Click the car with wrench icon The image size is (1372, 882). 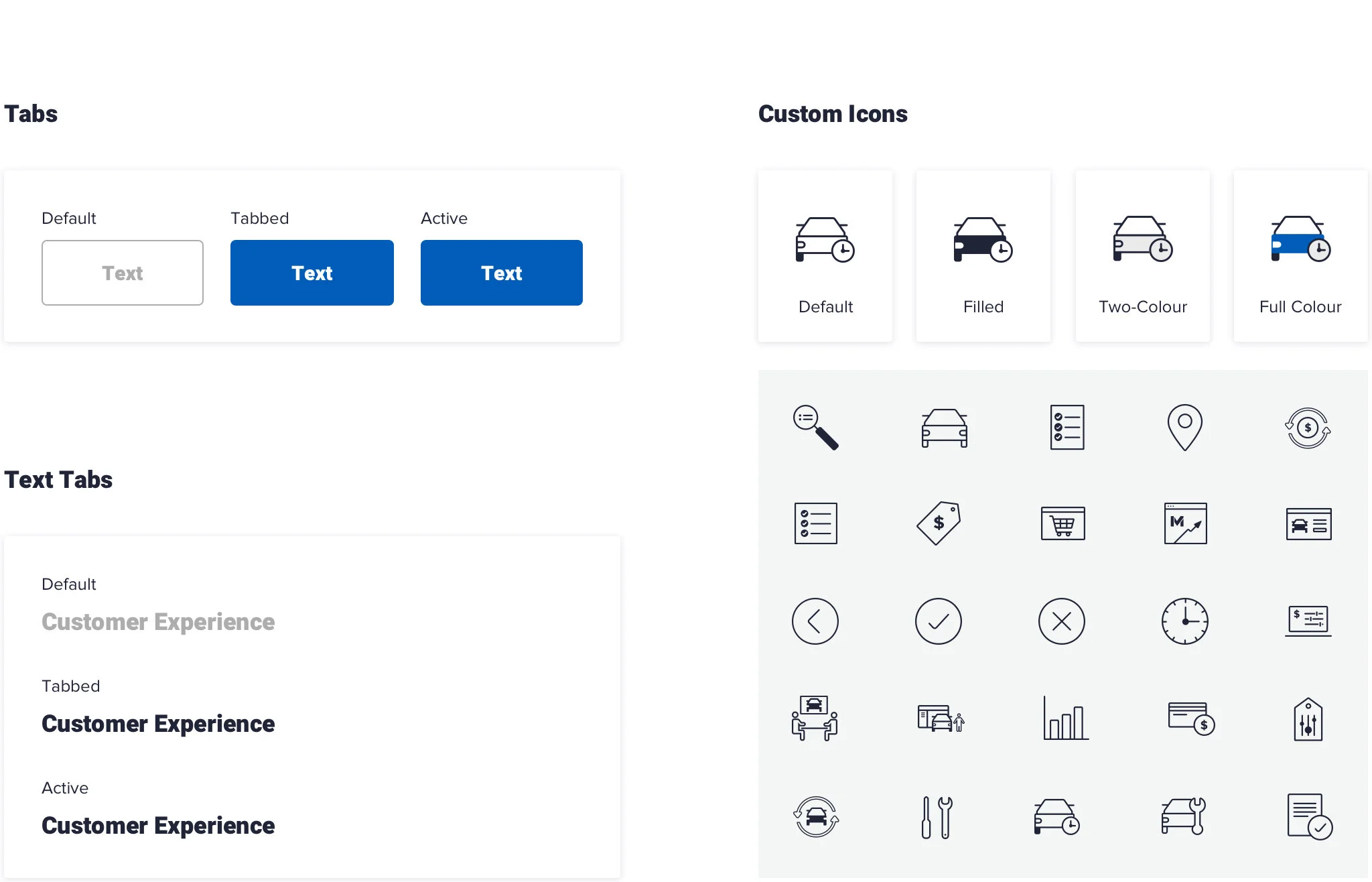click(1184, 816)
